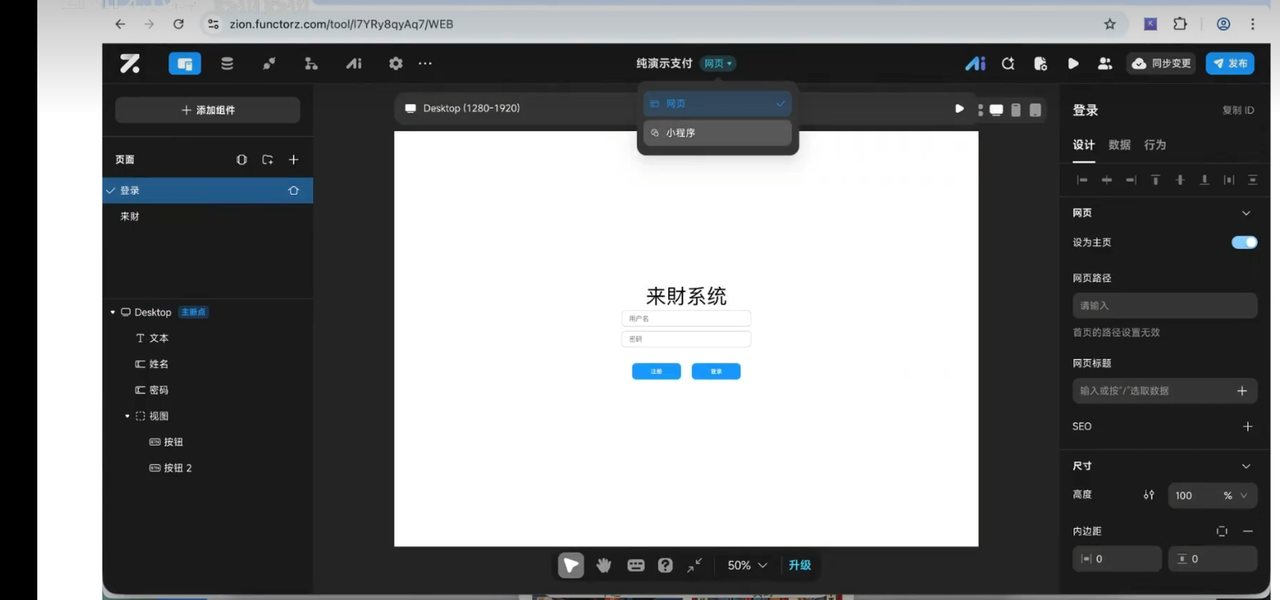Collapse the 网页 section chevron
This screenshot has width=1280, height=600.
coord(1246,213)
